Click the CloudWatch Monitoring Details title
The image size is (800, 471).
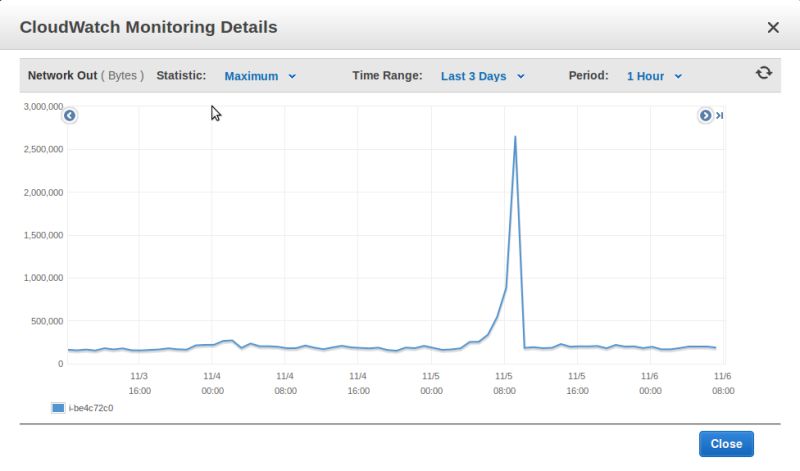pyautogui.click(x=148, y=27)
